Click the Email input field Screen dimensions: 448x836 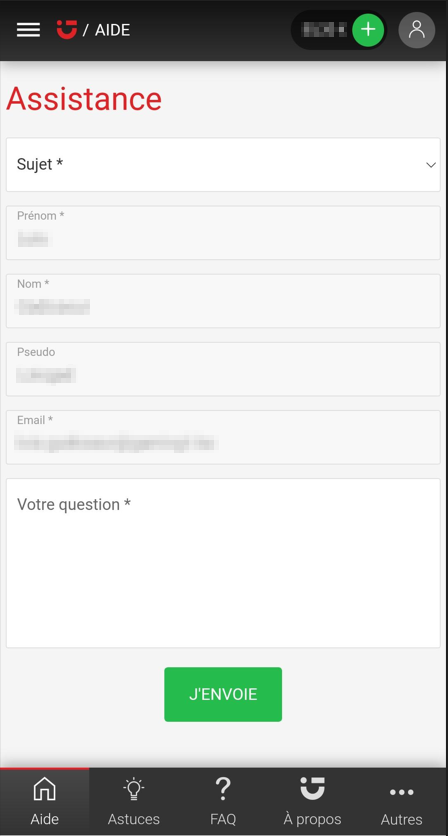tap(223, 437)
